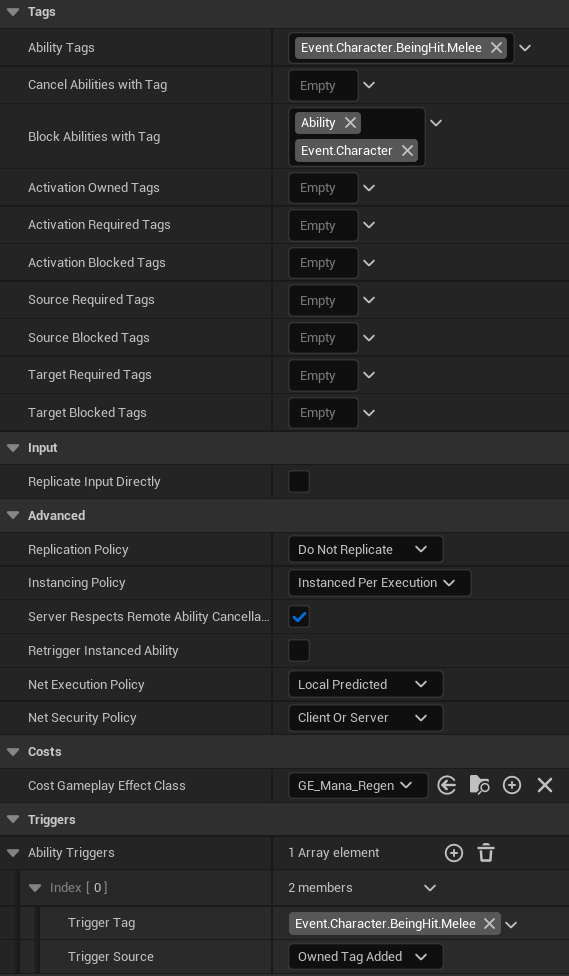The width and height of the screenshot is (569, 976).
Task: Open Cancel Abilities with Tag dropdown
Action: pos(369,85)
